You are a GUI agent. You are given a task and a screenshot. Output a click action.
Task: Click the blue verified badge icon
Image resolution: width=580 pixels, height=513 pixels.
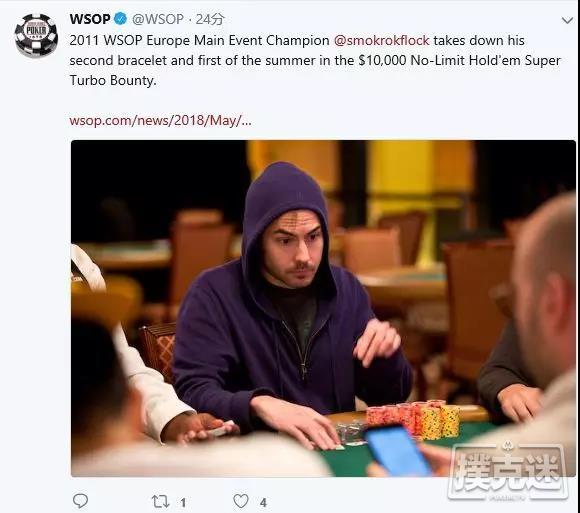(120, 19)
